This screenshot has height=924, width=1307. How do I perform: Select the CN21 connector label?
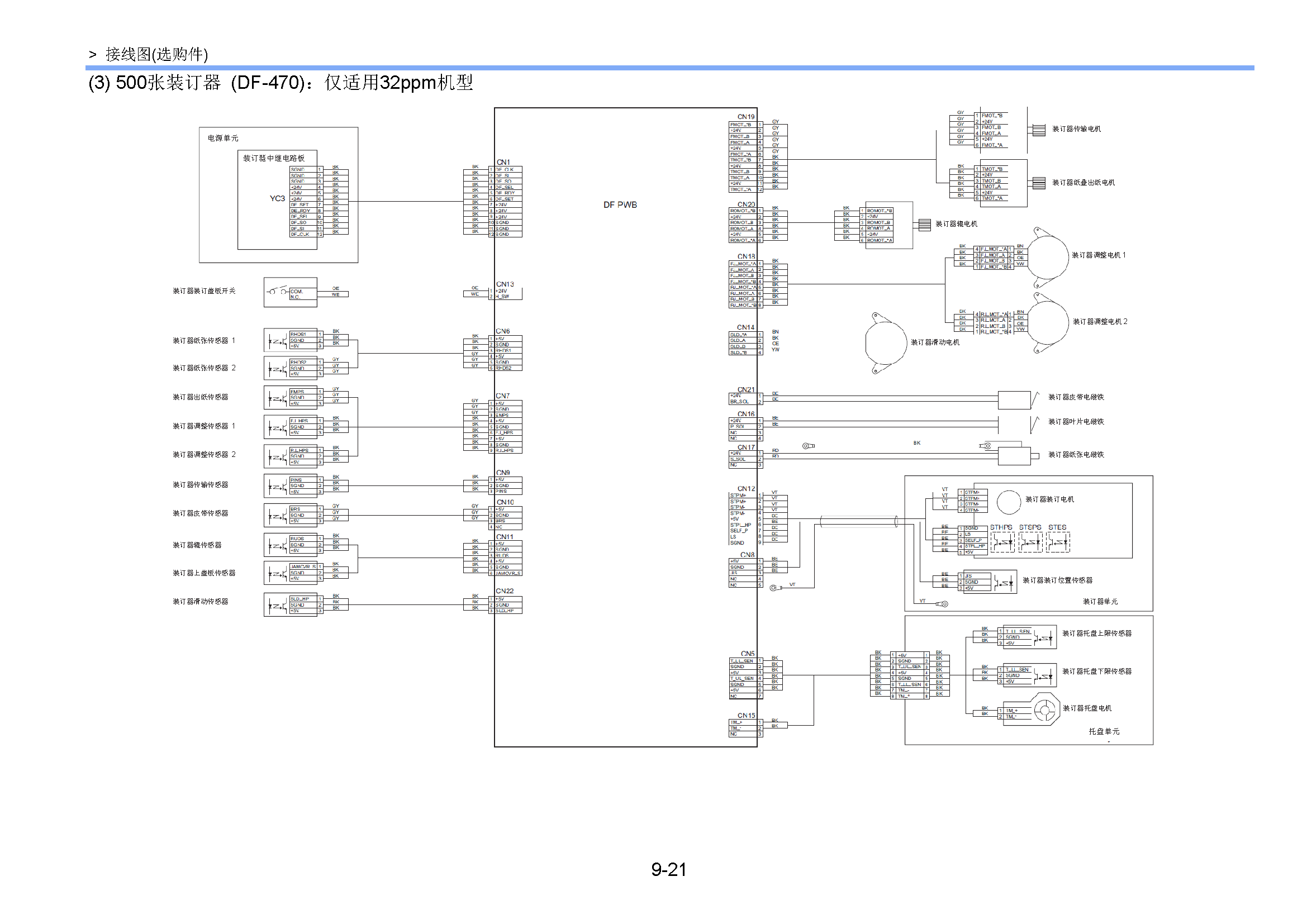pyautogui.click(x=746, y=390)
